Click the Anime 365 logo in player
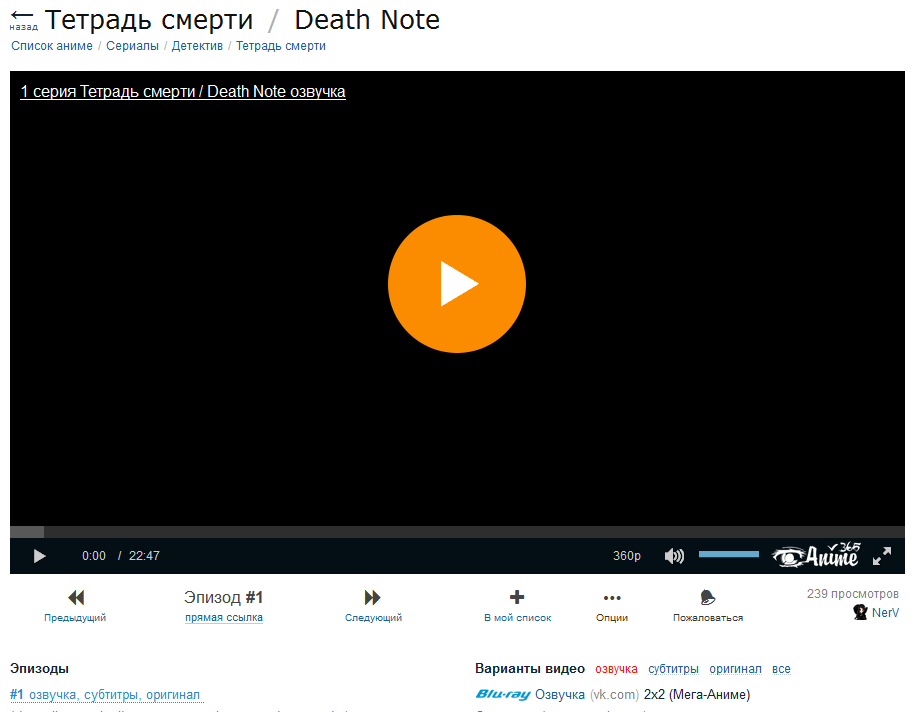 [x=816, y=555]
